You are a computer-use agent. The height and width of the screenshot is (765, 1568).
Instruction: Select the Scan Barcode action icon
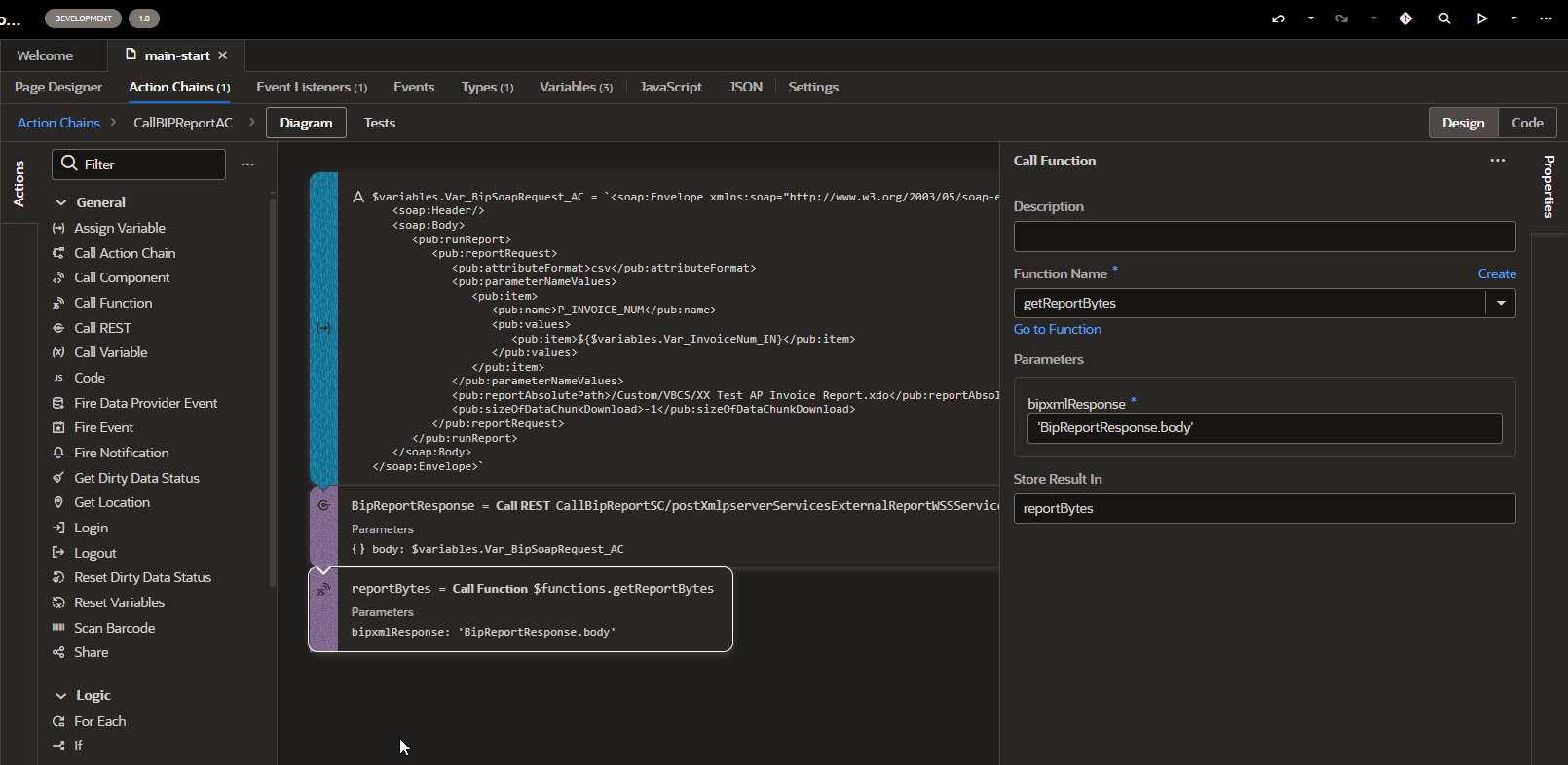pos(58,628)
